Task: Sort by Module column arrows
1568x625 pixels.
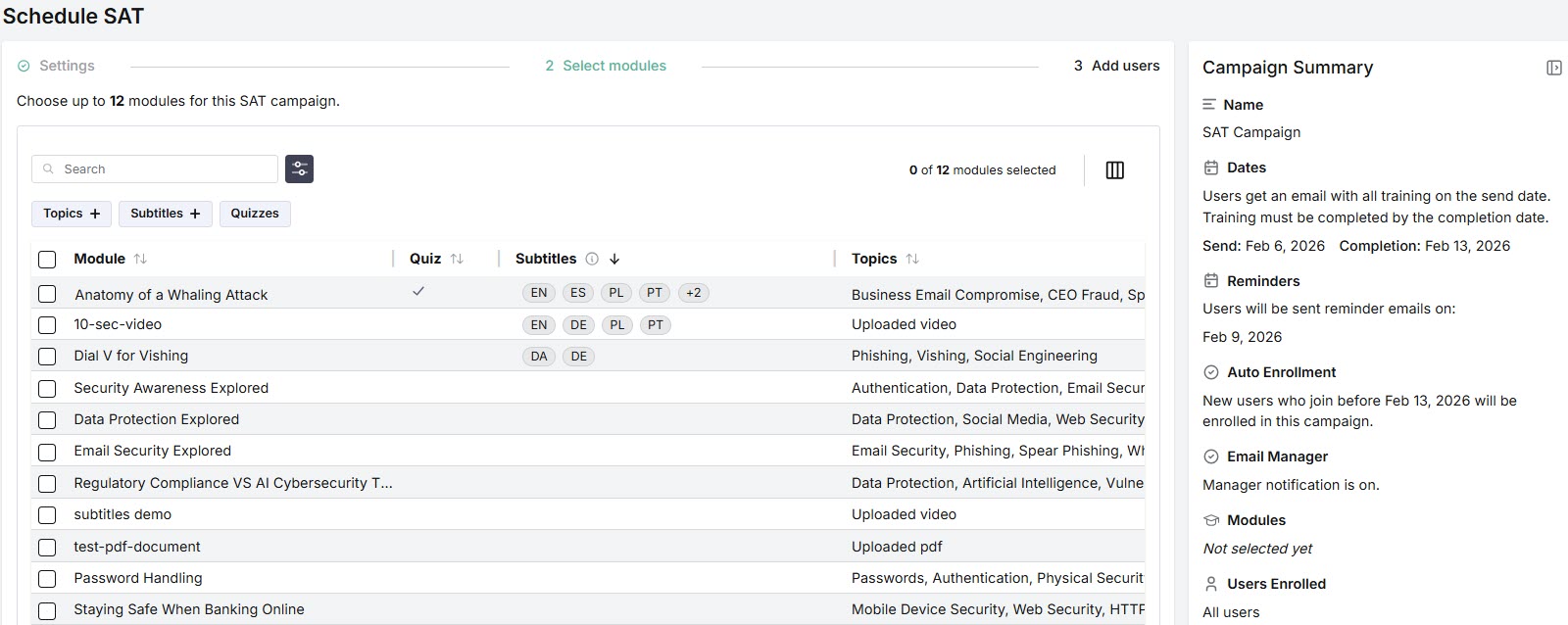Action: click(x=140, y=259)
